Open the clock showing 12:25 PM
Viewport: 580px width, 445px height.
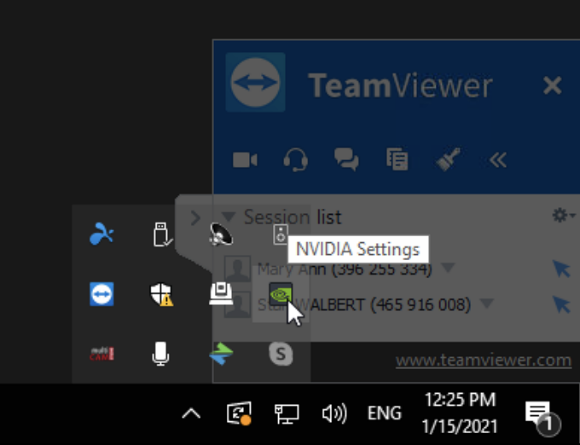(460, 413)
